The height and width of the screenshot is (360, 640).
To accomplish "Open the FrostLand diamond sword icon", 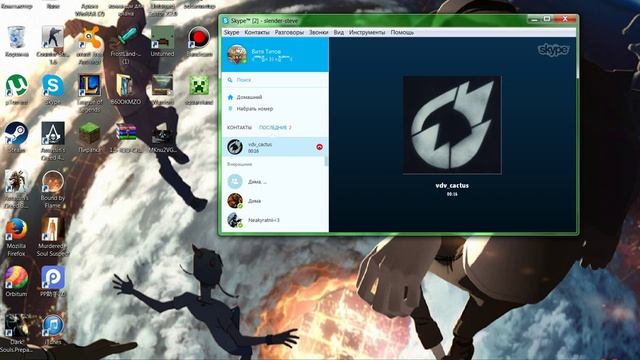I will [126, 38].
